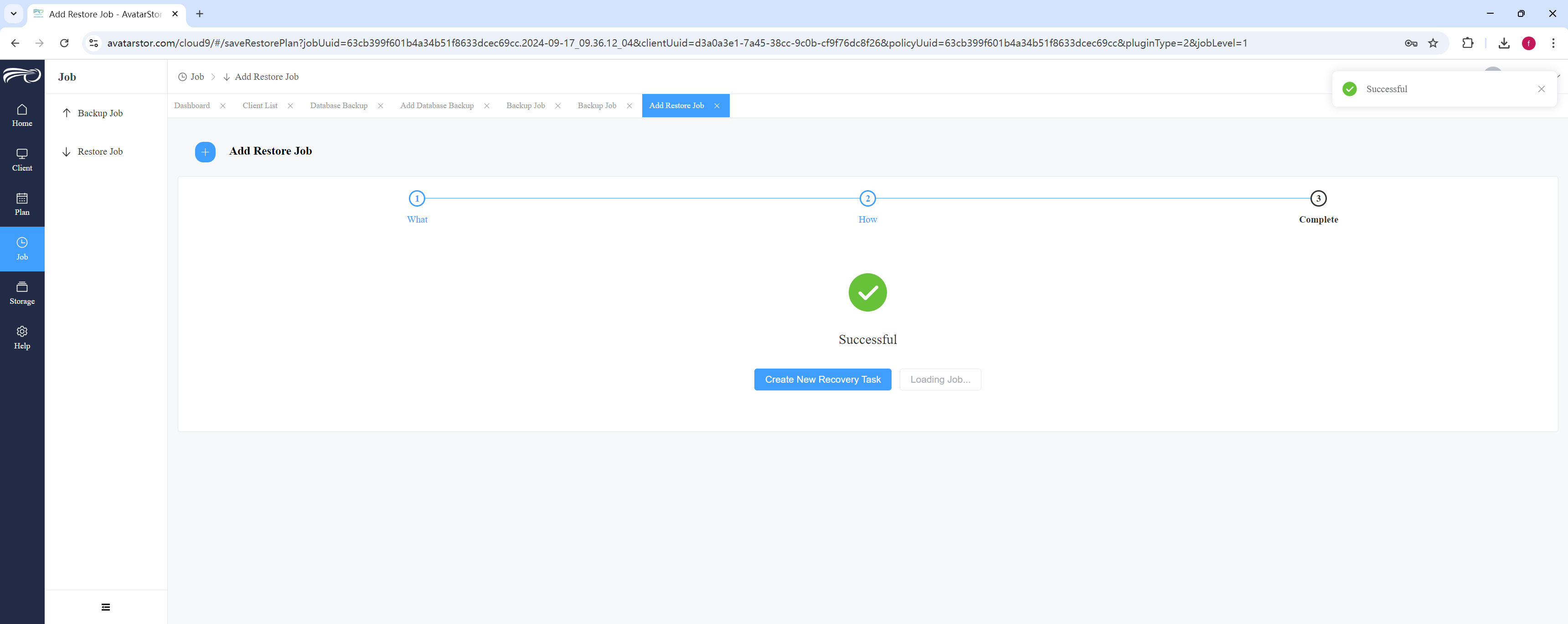The image size is (1568, 624).
Task: Collapse the side menu with hamburger icon
Action: [x=106, y=607]
